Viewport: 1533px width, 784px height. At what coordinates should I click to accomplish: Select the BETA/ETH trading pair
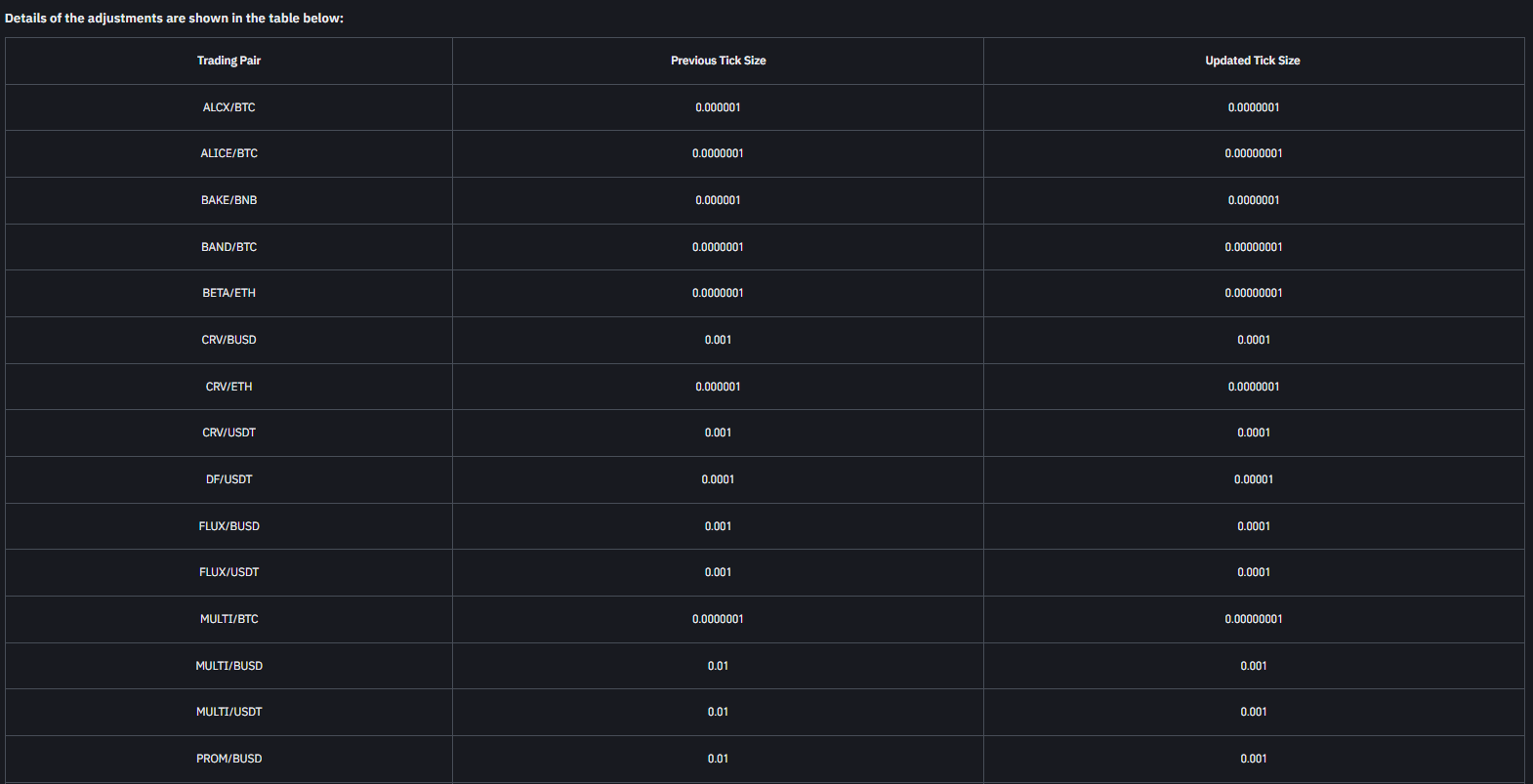pyautogui.click(x=228, y=293)
